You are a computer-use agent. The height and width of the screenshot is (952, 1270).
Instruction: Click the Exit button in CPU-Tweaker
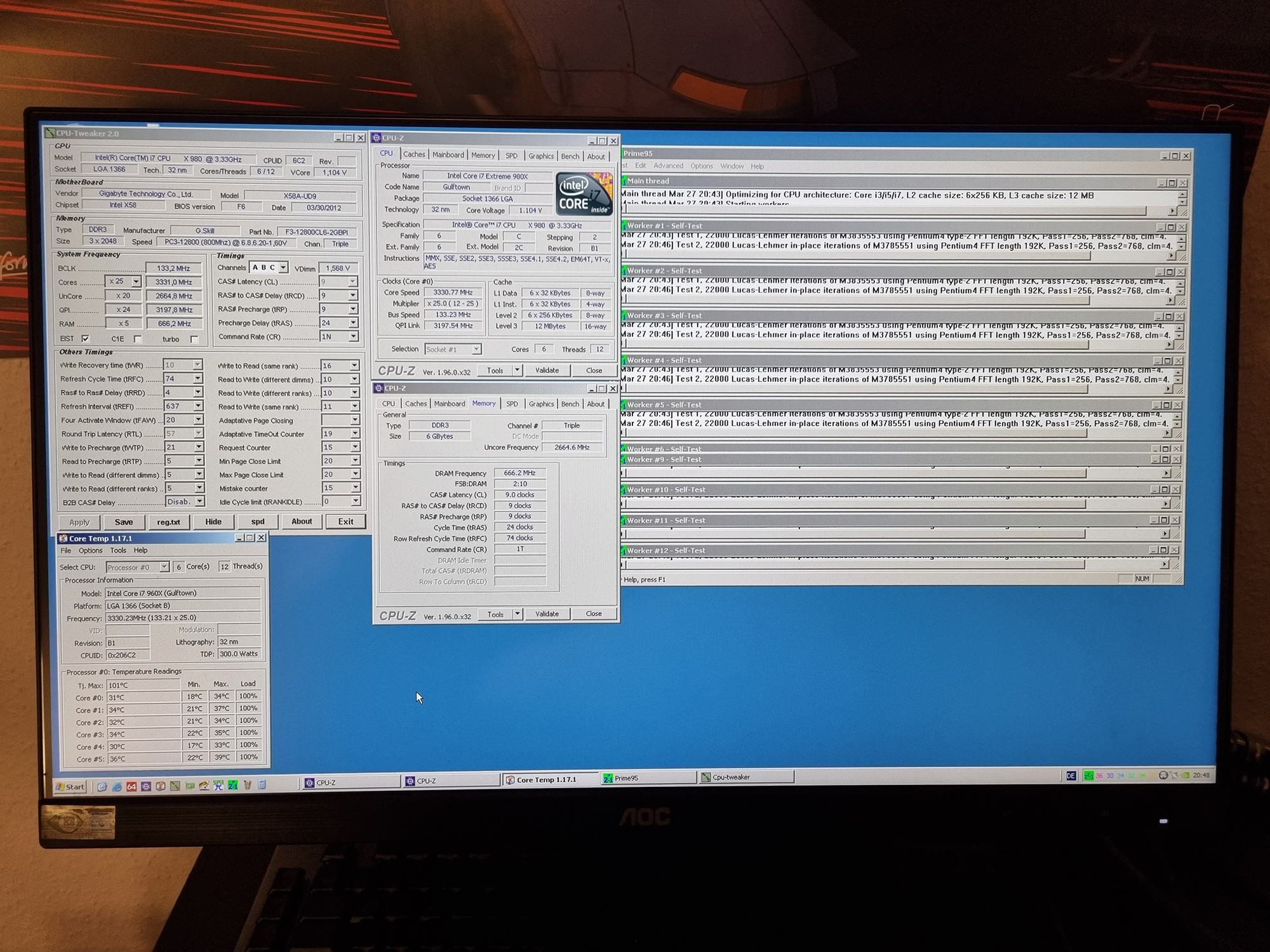[x=345, y=522]
